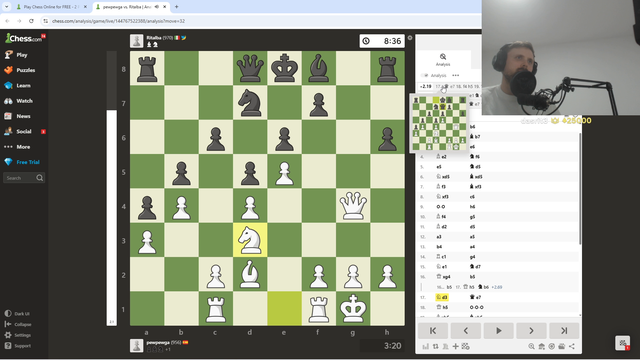Select the white queen on g4
This screenshot has width=640, height=360.
click(x=353, y=206)
